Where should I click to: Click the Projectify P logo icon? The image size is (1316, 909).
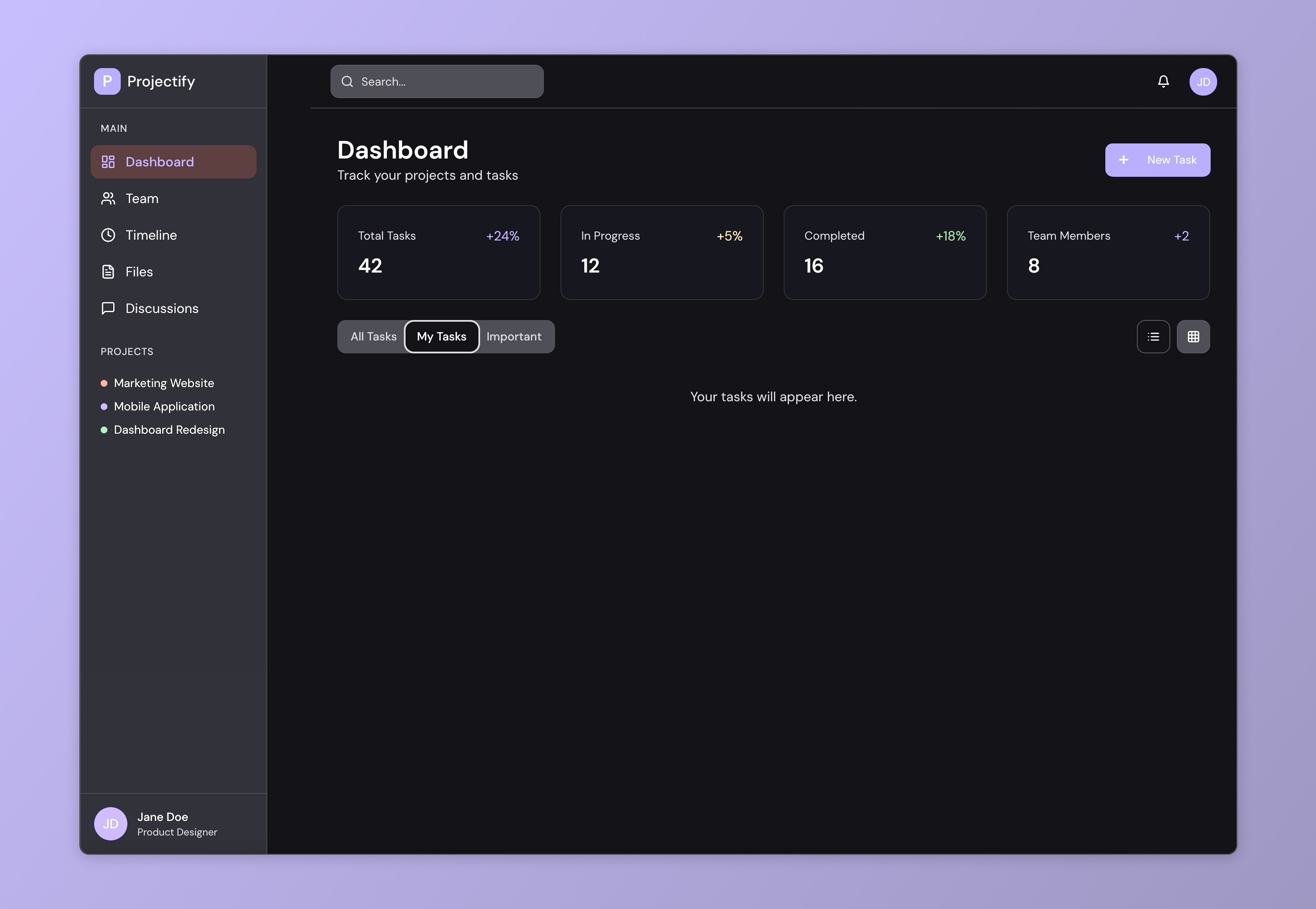107,81
